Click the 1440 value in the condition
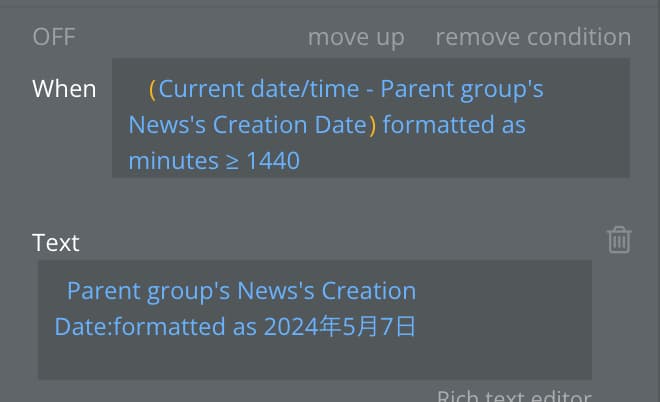The width and height of the screenshot is (660, 402). coord(273,161)
